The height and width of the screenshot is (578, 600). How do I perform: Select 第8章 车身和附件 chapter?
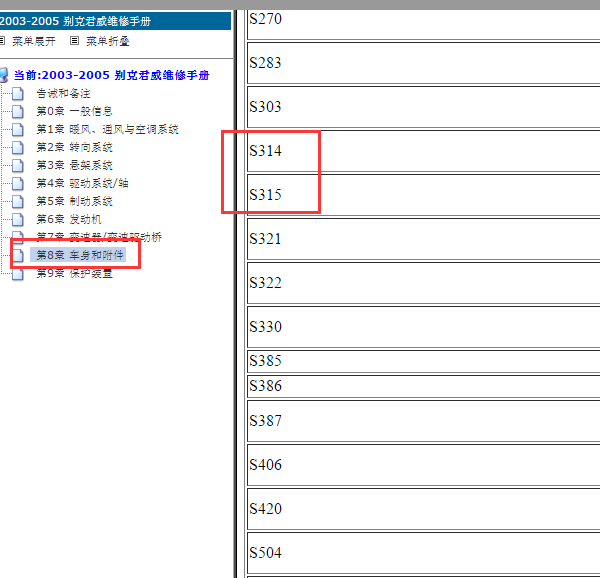click(78, 255)
